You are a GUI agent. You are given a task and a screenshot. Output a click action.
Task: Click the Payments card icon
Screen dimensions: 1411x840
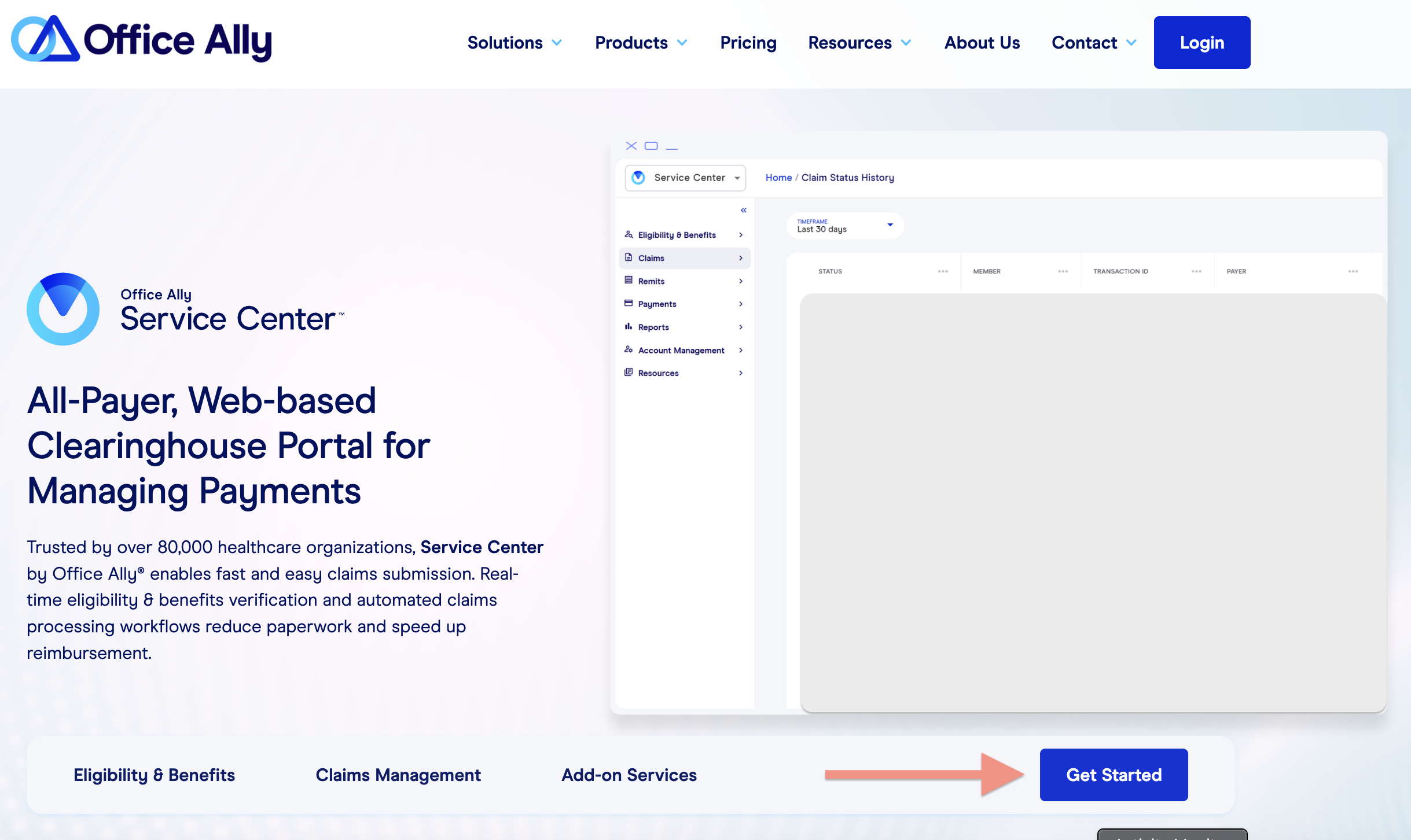click(x=629, y=303)
